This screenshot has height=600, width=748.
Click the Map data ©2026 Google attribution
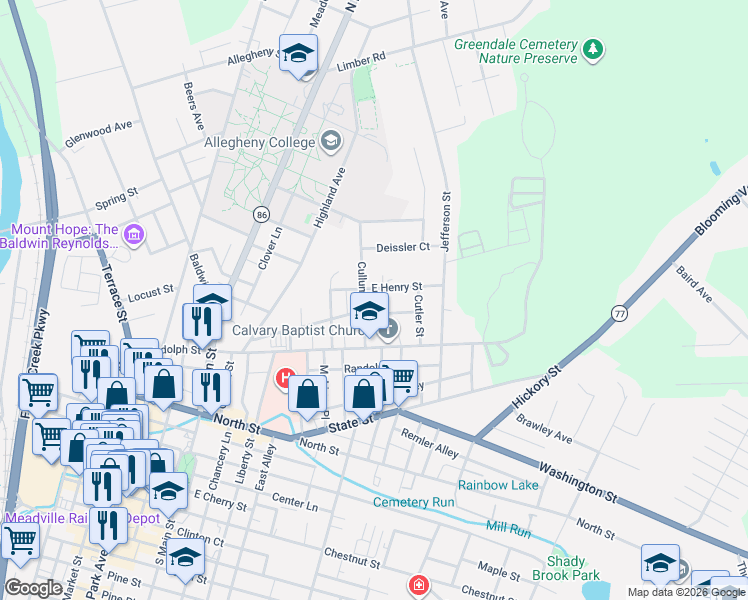[x=686, y=592]
